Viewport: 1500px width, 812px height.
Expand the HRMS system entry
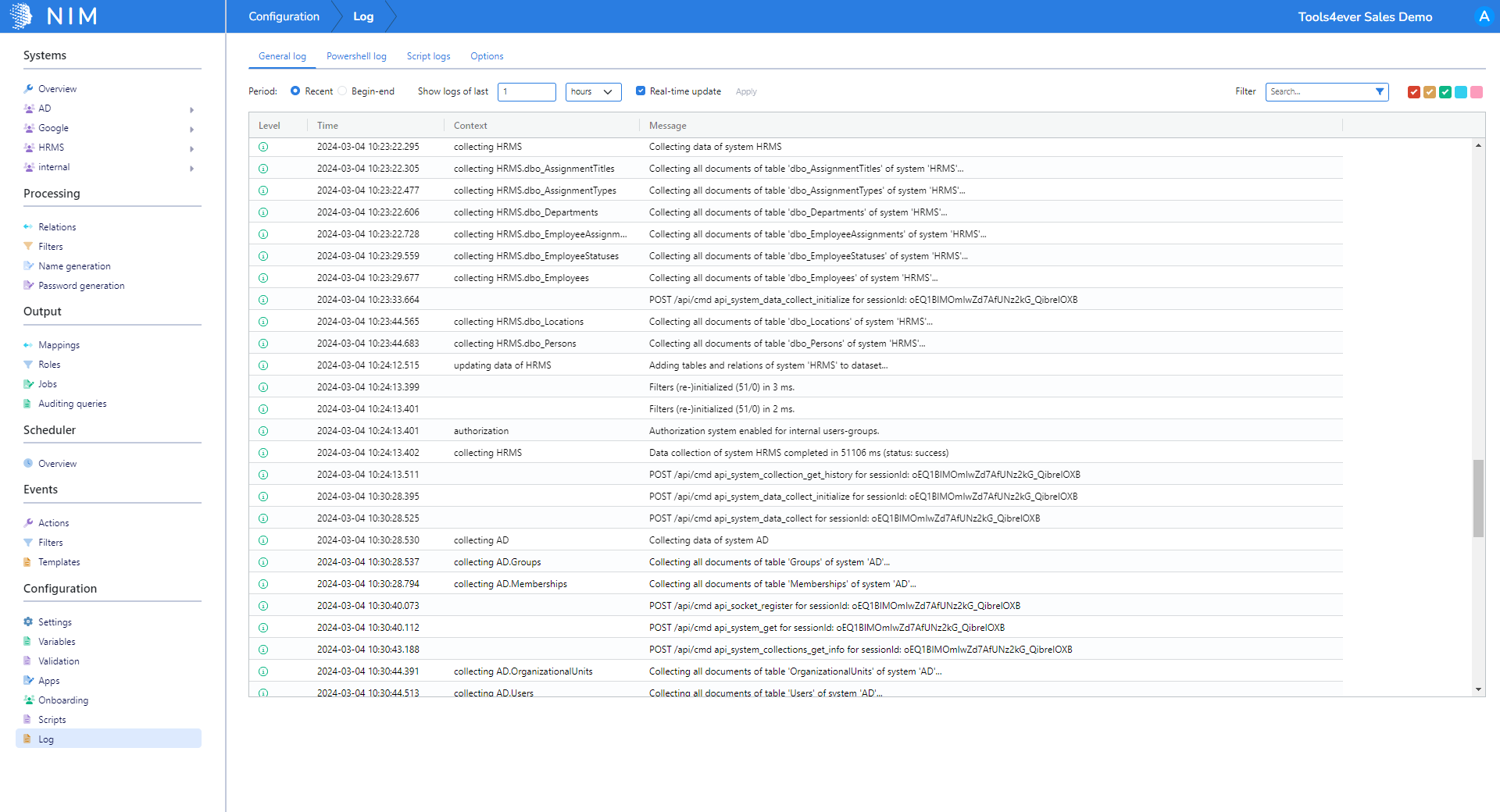point(191,148)
